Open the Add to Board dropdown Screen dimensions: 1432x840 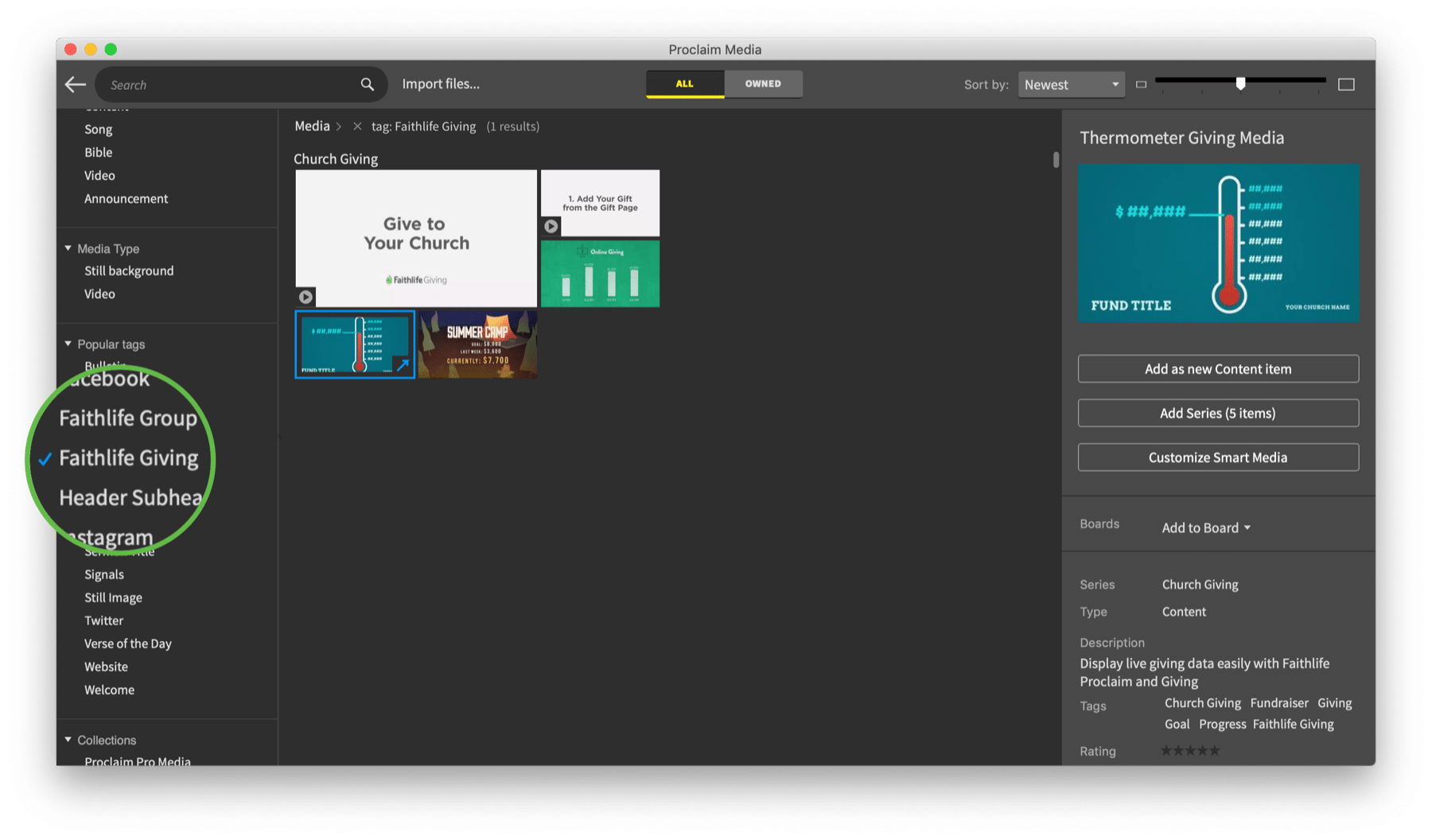tap(1206, 527)
